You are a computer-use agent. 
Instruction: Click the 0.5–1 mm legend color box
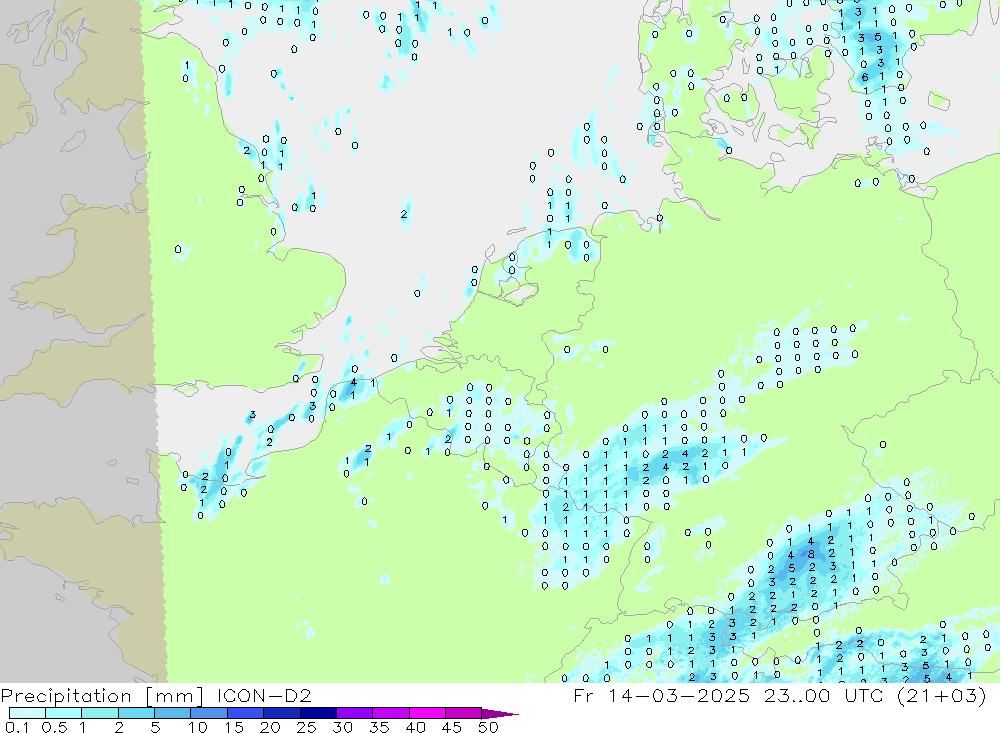point(63,713)
